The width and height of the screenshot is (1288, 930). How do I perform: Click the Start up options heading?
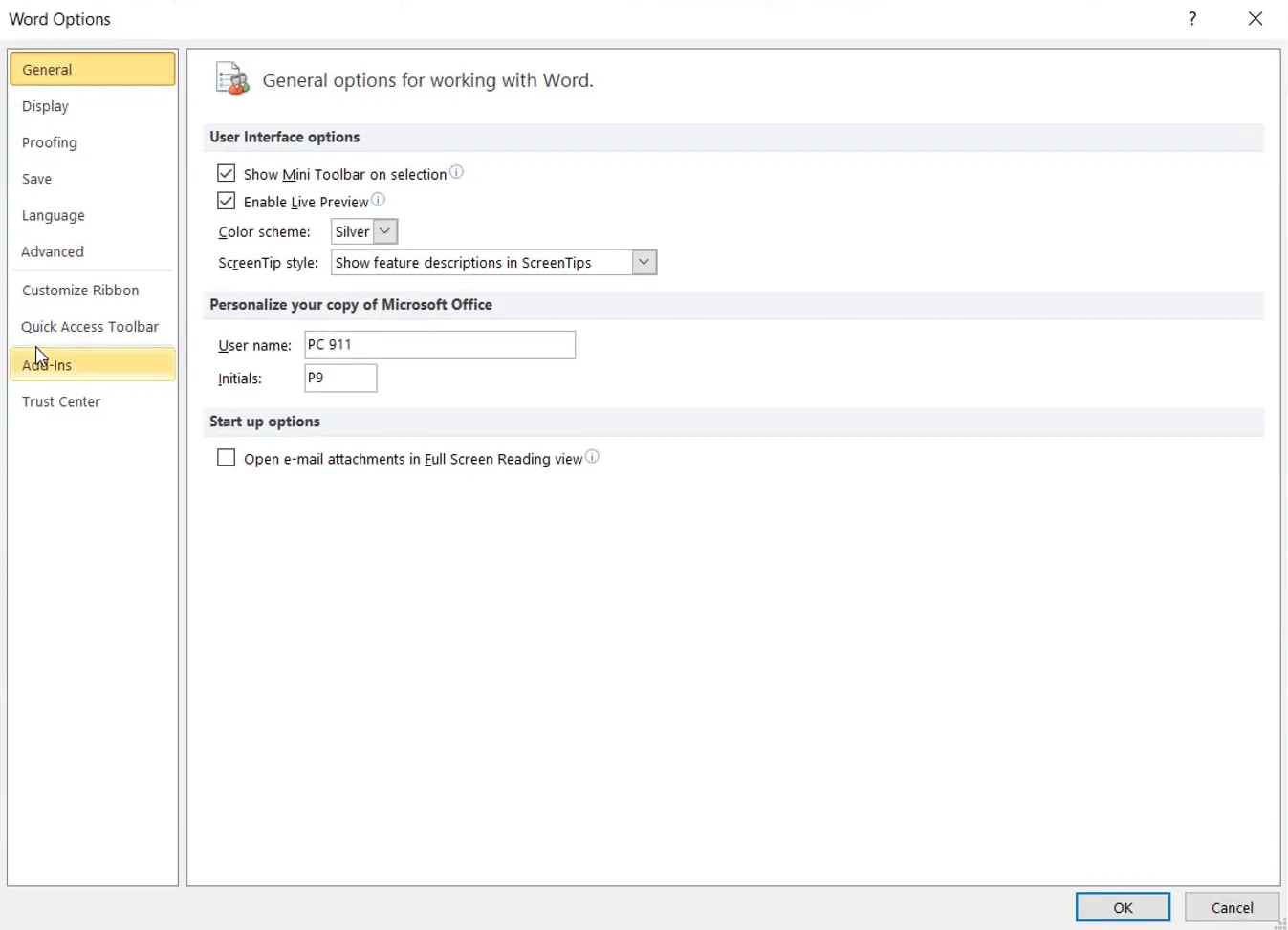(265, 422)
